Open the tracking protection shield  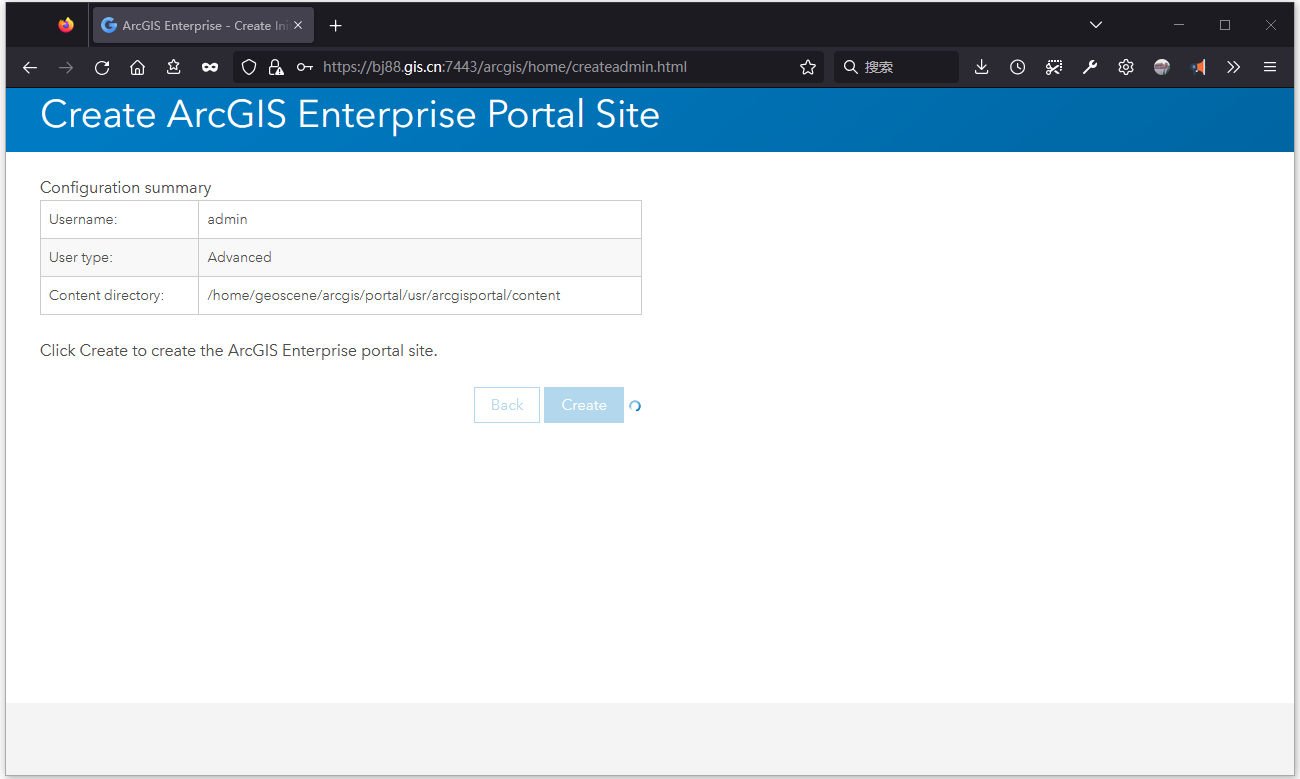250,67
